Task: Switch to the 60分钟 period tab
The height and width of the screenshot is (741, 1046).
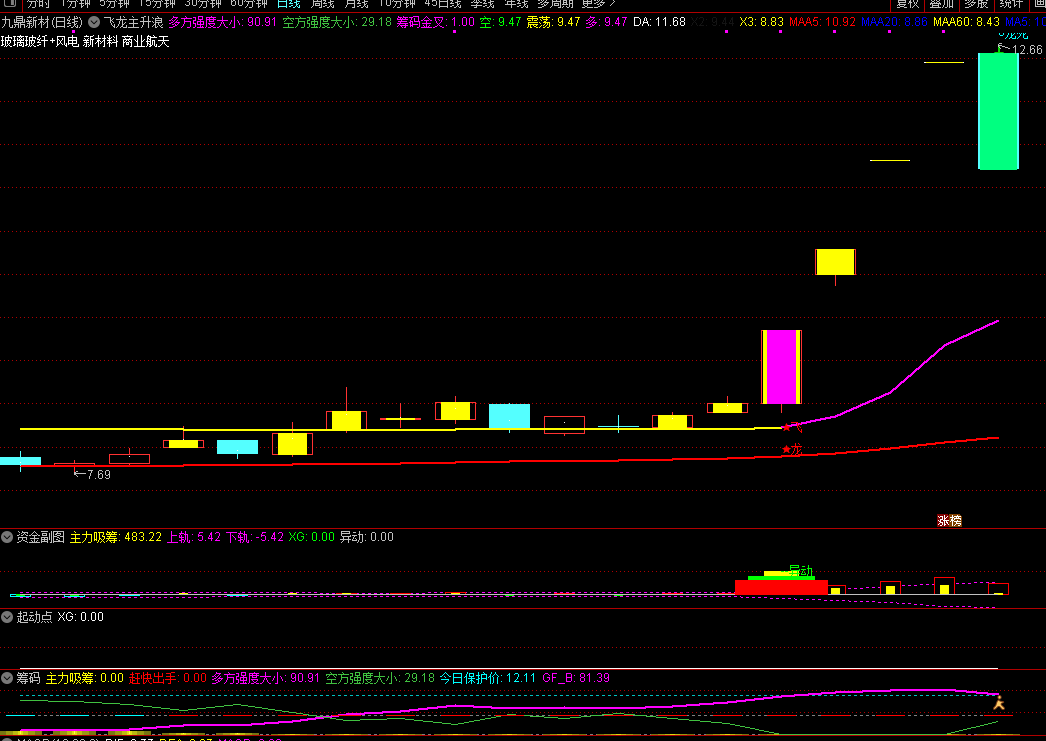Action: point(249,4)
